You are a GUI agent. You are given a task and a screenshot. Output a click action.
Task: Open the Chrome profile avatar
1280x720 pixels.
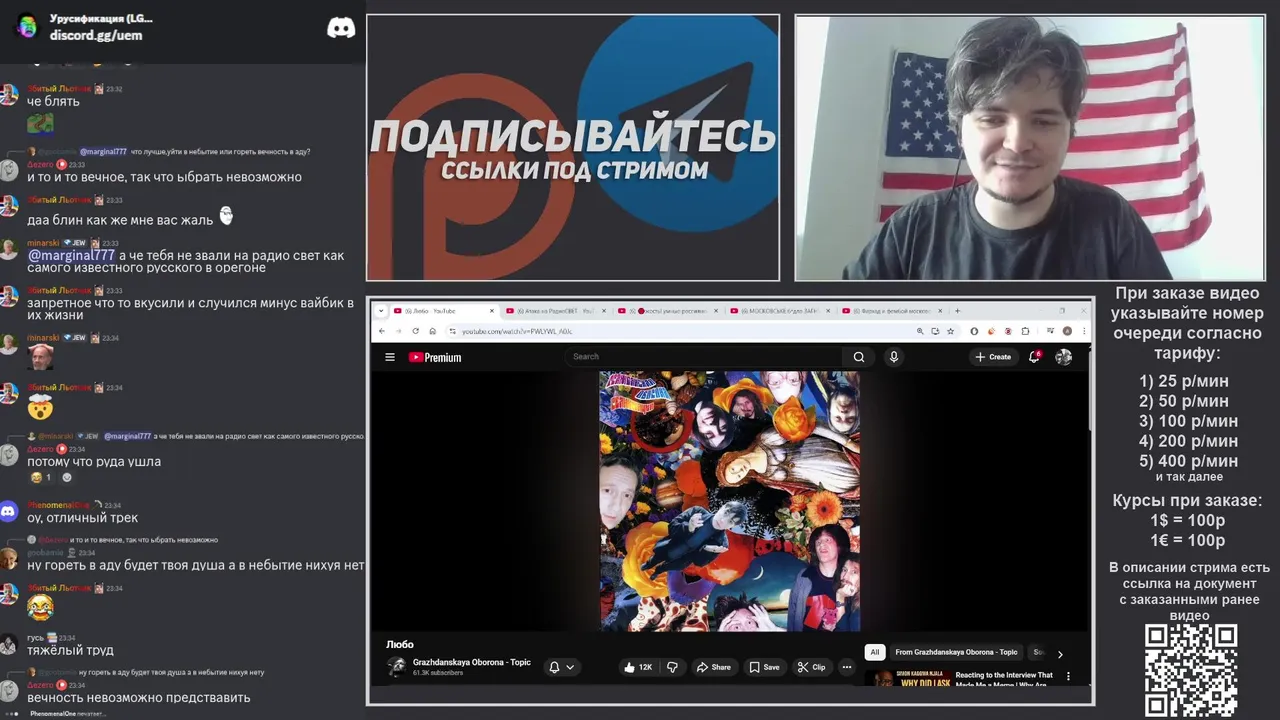pos(1067,331)
